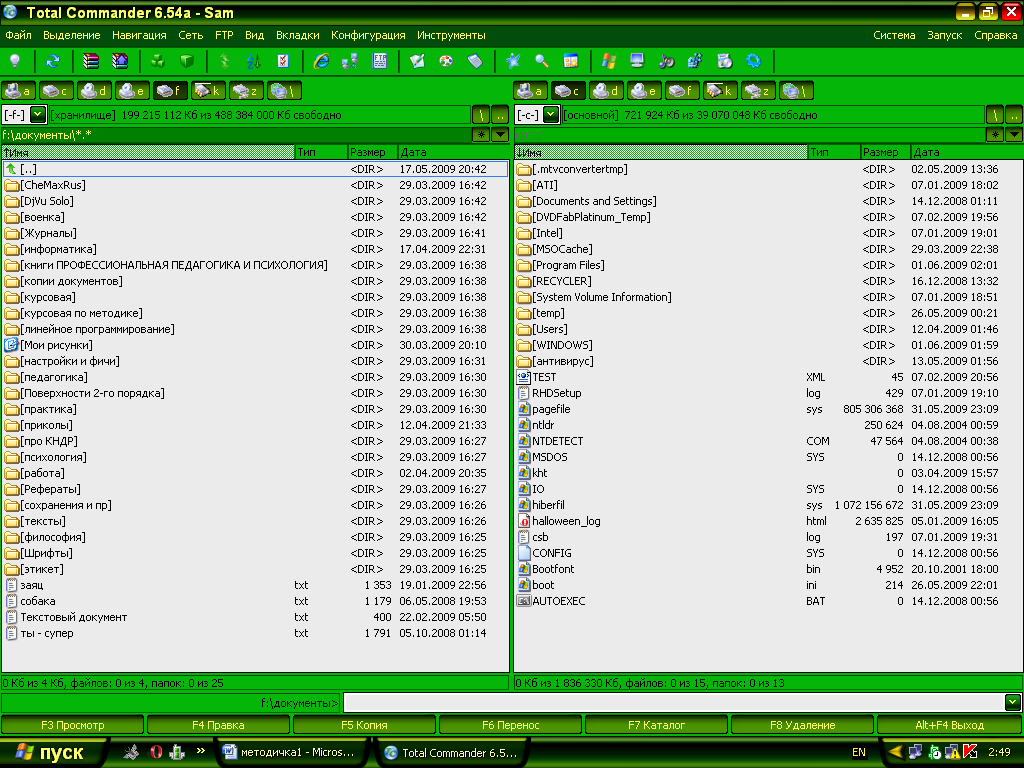Click the disc media toolbar icon

click(x=724, y=61)
